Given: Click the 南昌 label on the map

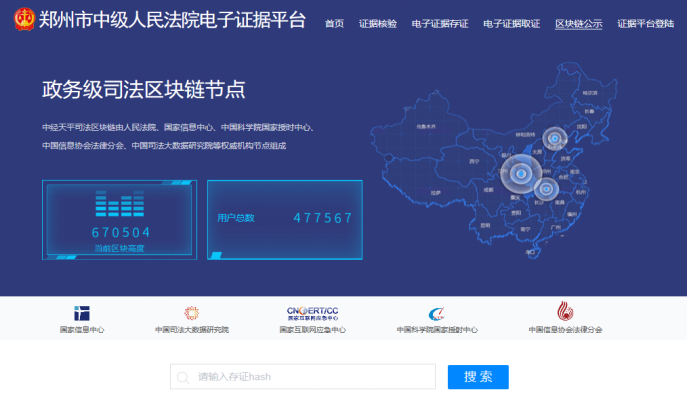Looking at the screenshot, I should pyautogui.click(x=559, y=202).
